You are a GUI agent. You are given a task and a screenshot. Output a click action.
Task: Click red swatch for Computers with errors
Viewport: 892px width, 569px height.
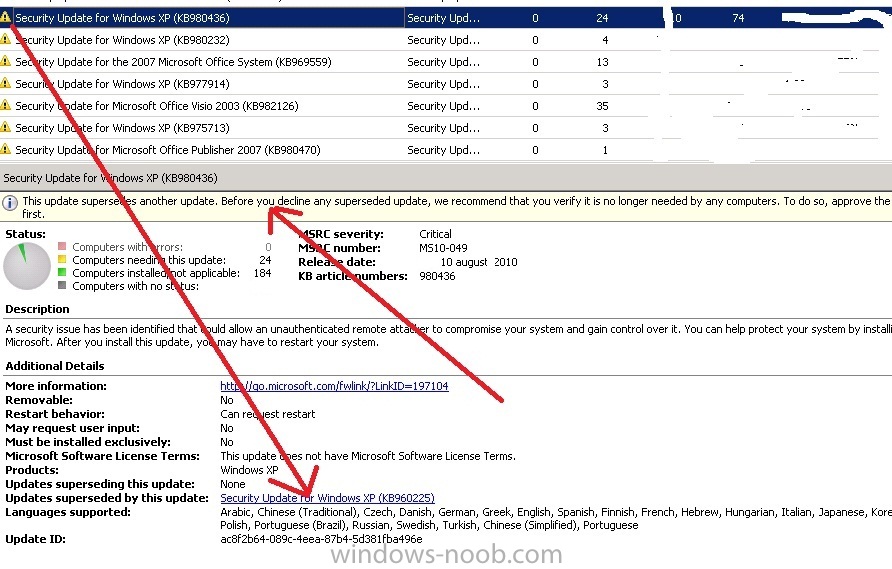pyautogui.click(x=62, y=246)
